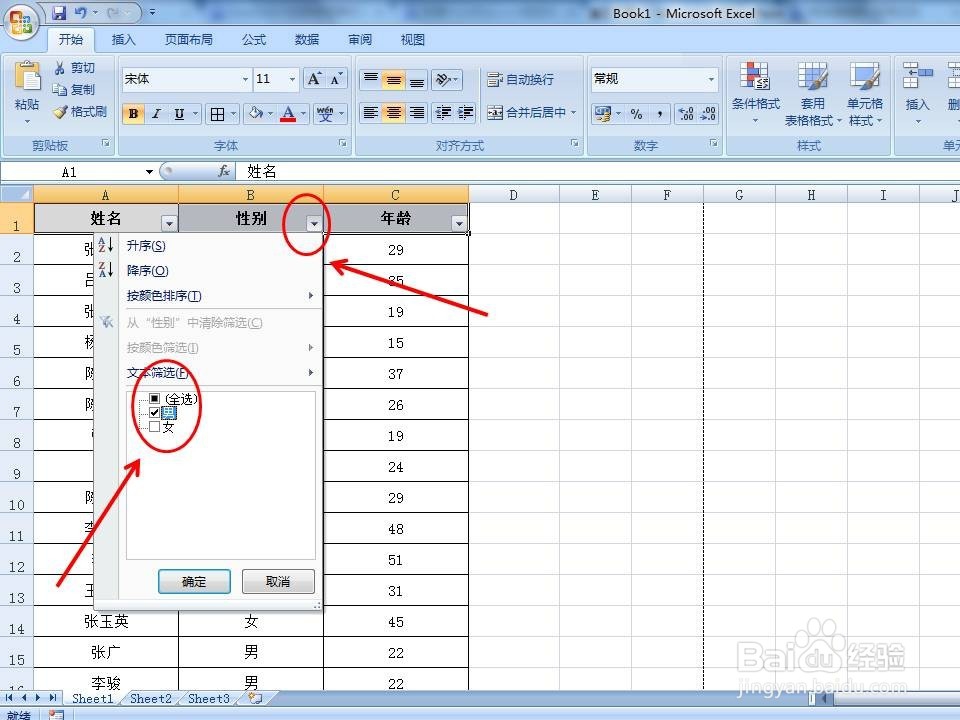Image resolution: width=960 pixels, height=720 pixels.
Task: Open phonetic guide wén icon
Action: [x=325, y=113]
